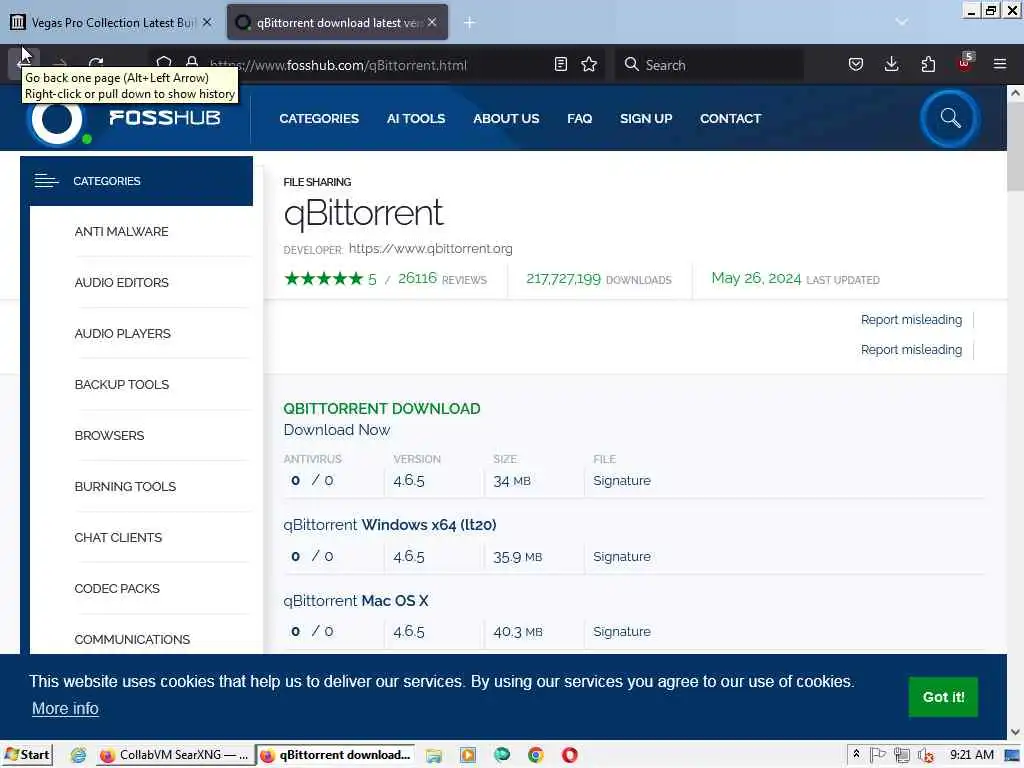
Task: Open the BROWSERS category
Action: tap(109, 435)
